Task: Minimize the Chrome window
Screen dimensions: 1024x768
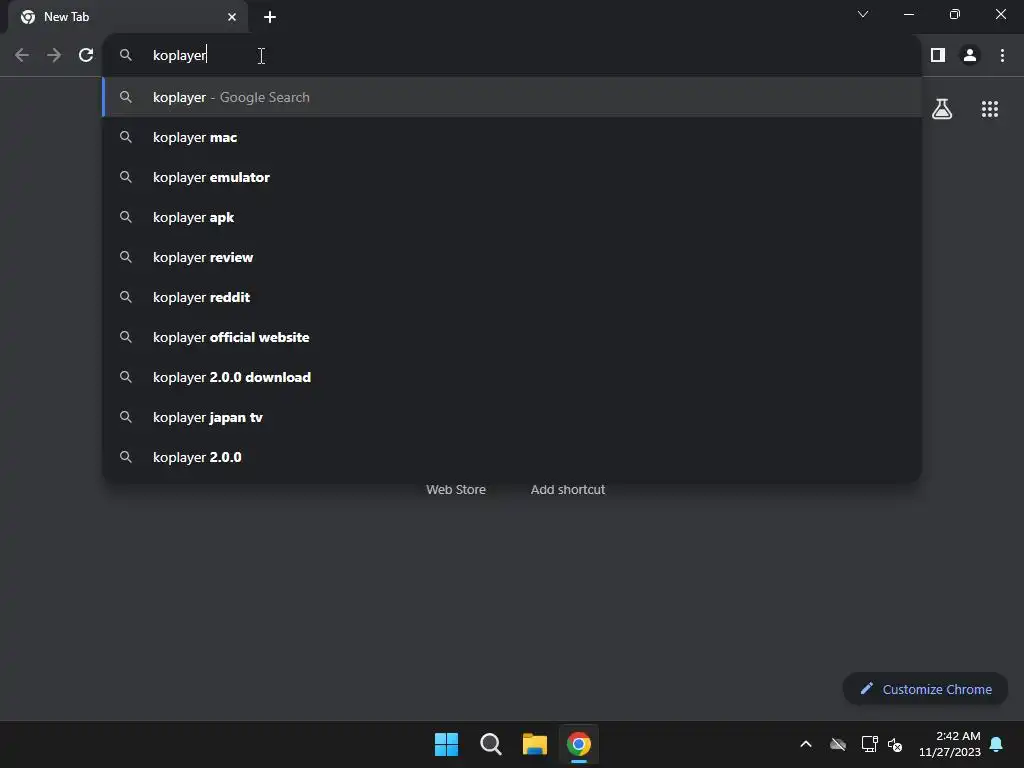Action: point(908,14)
